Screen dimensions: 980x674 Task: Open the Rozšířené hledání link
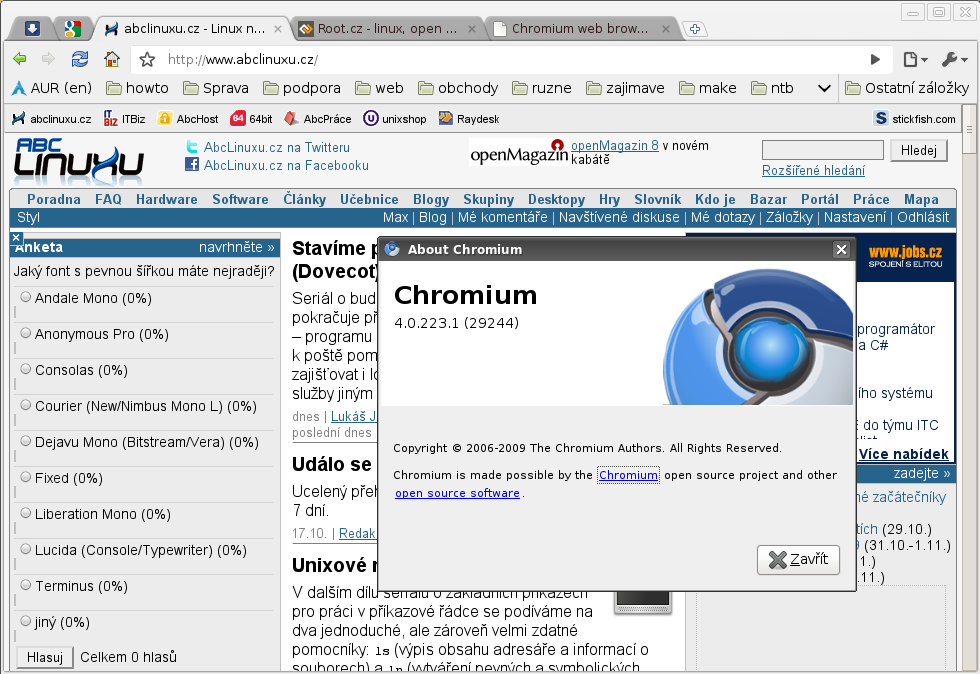813,171
